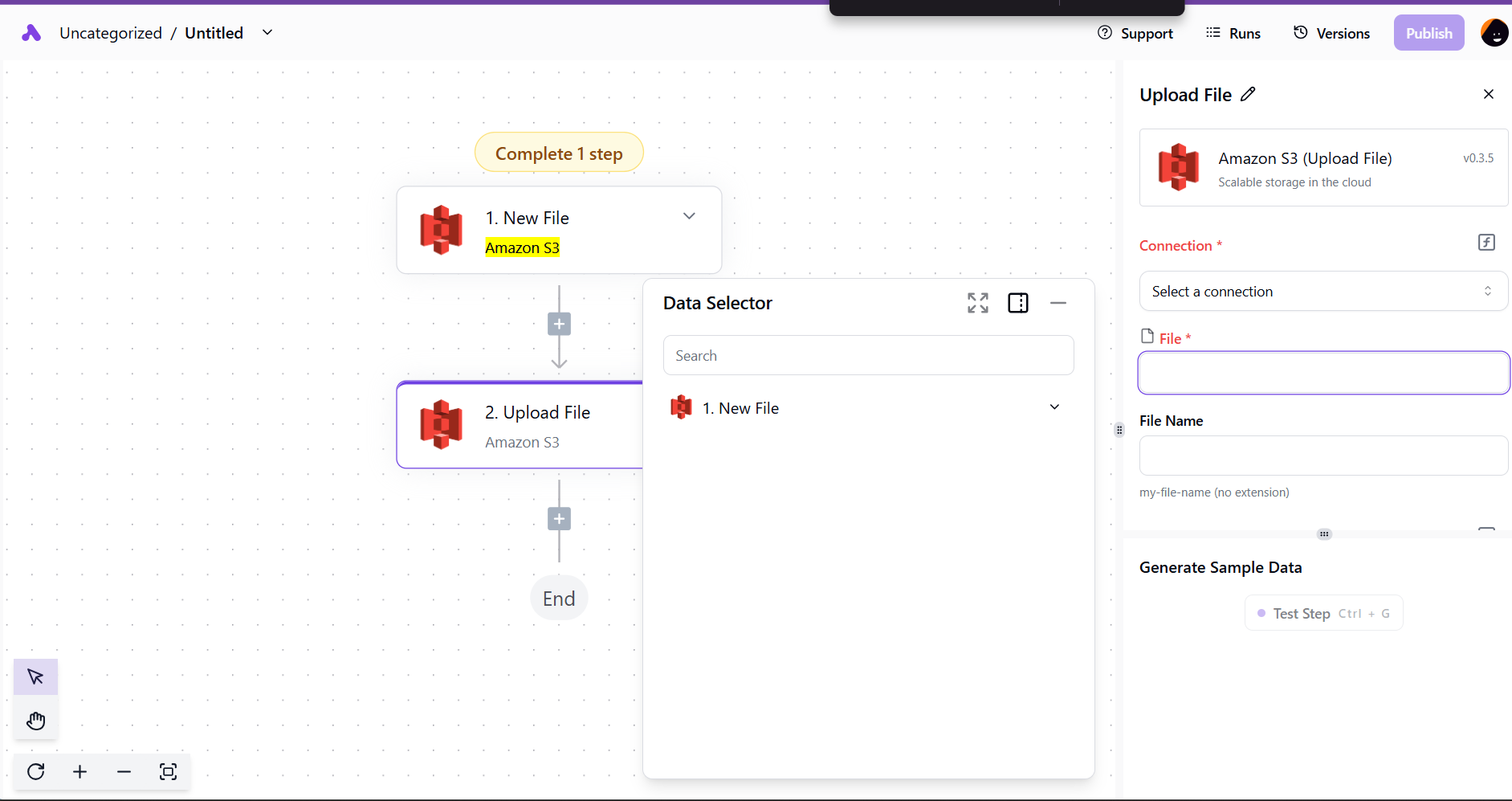Minimize the Data Selector panel
1512x801 pixels.
coord(1058,303)
